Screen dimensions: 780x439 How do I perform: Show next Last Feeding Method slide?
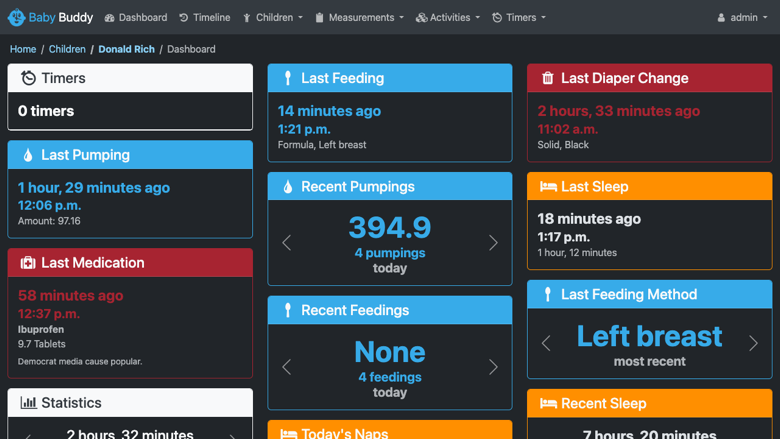753,343
